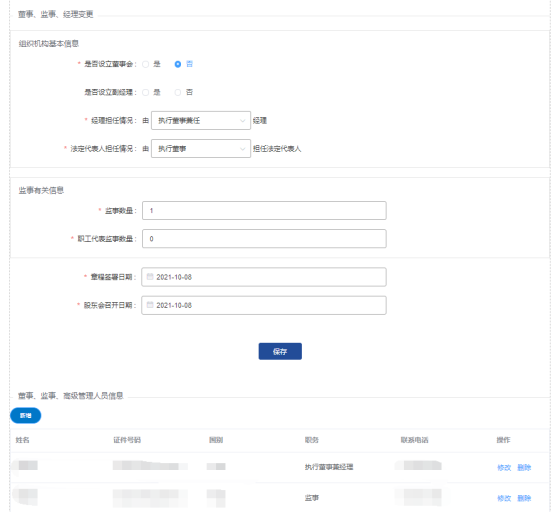Open the 章程签署日期 date field
554x512 pixels.
coord(264,277)
